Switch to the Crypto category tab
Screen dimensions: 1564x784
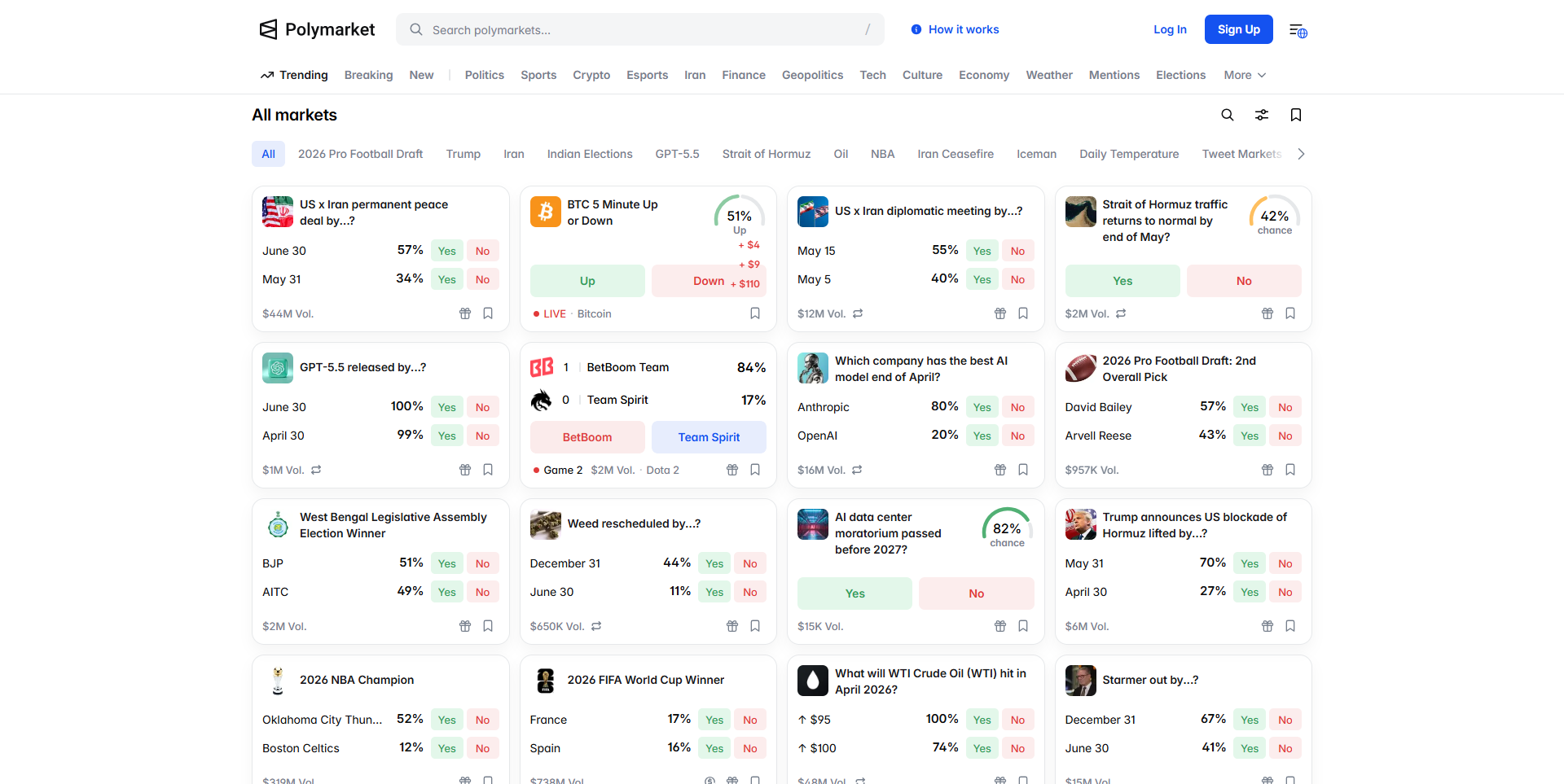coord(591,75)
